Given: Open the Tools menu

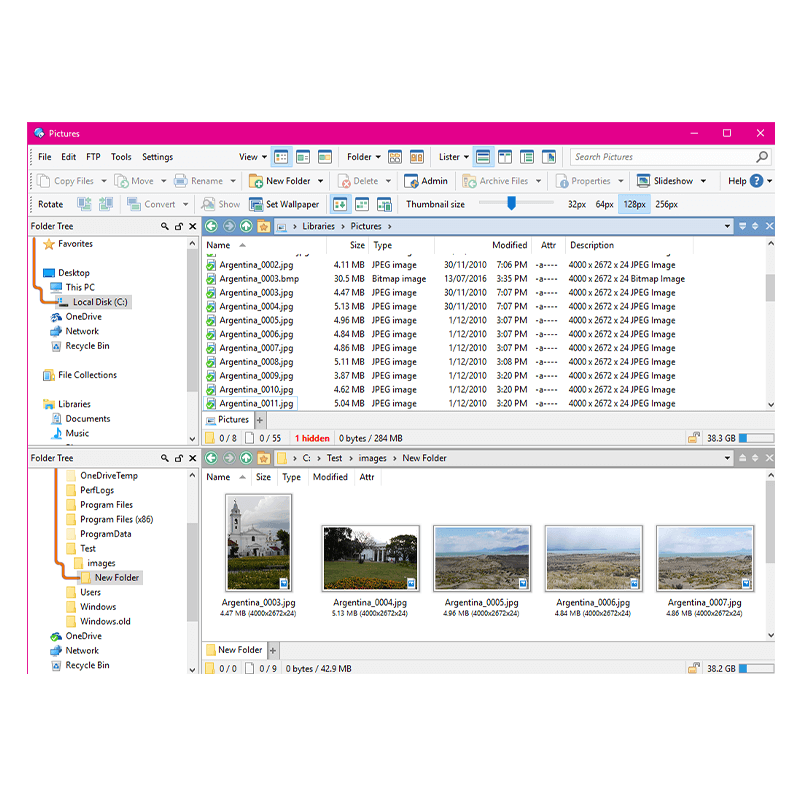Looking at the screenshot, I should coord(121,157).
